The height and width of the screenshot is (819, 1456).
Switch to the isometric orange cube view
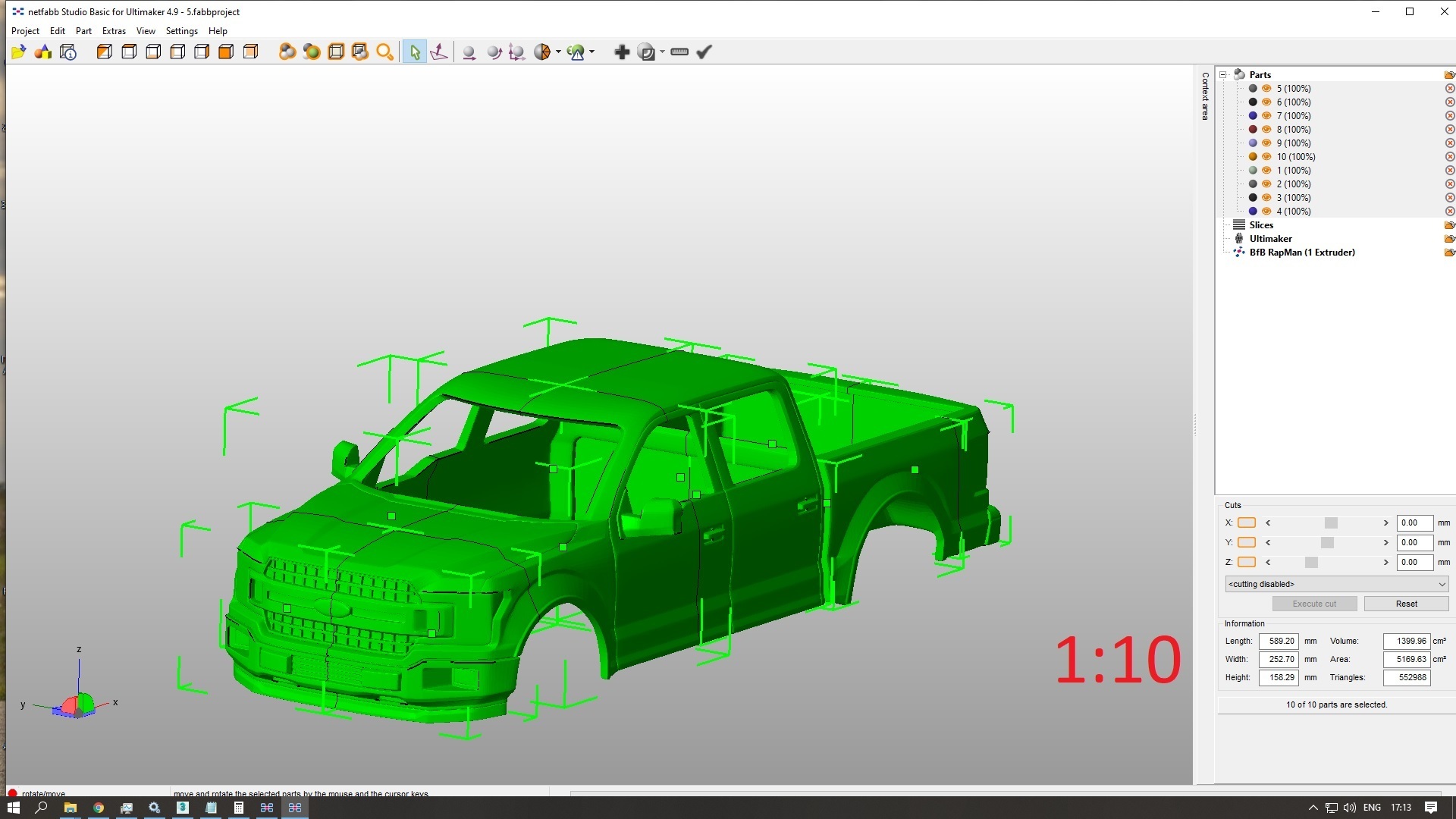[225, 52]
